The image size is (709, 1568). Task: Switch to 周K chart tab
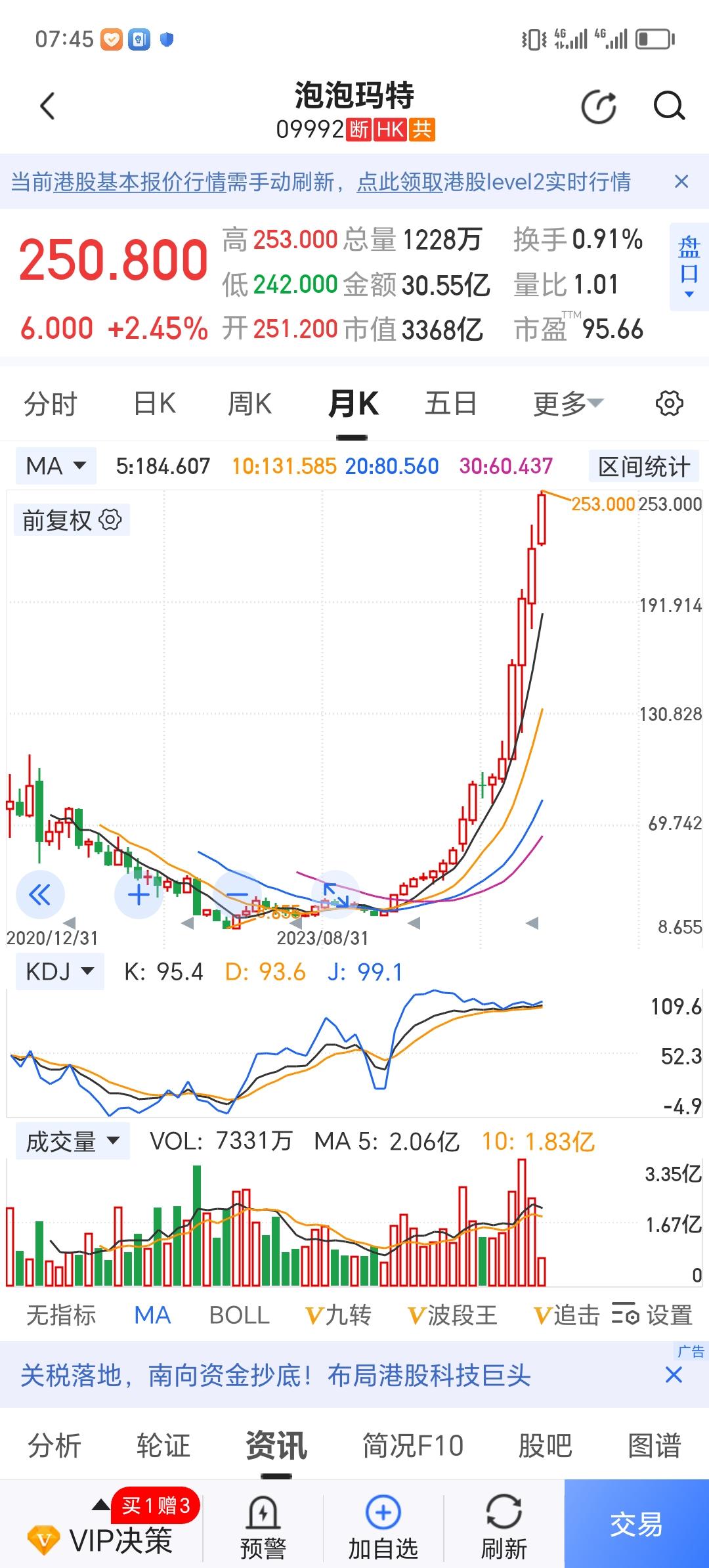click(x=249, y=403)
